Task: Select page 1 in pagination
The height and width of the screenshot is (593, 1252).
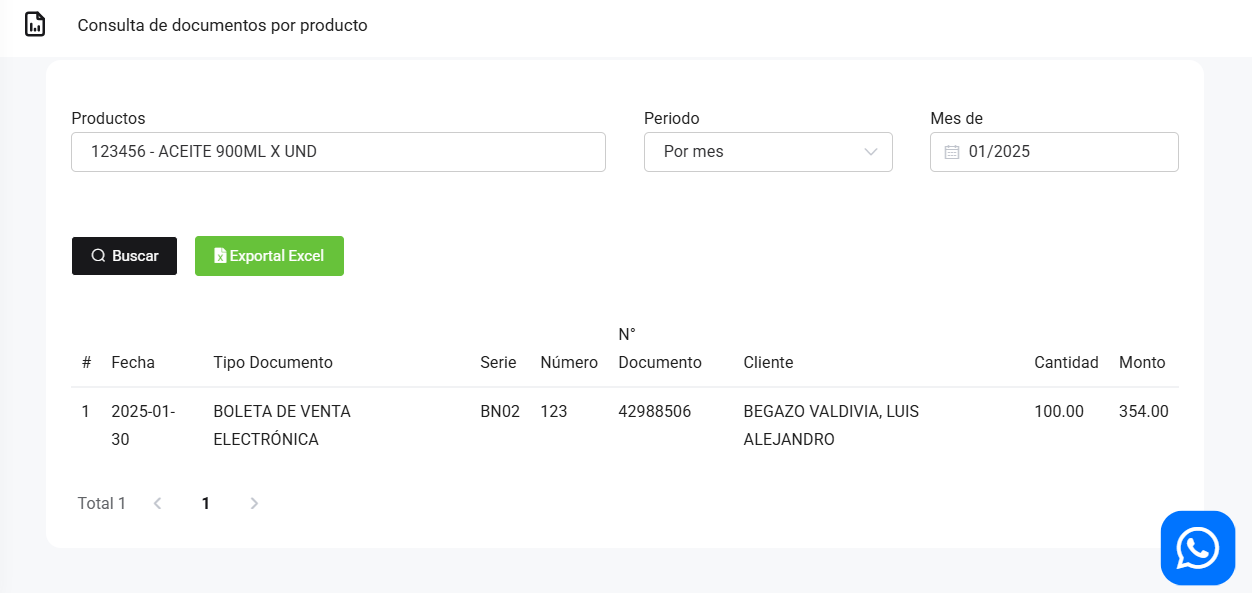Action: click(x=206, y=503)
